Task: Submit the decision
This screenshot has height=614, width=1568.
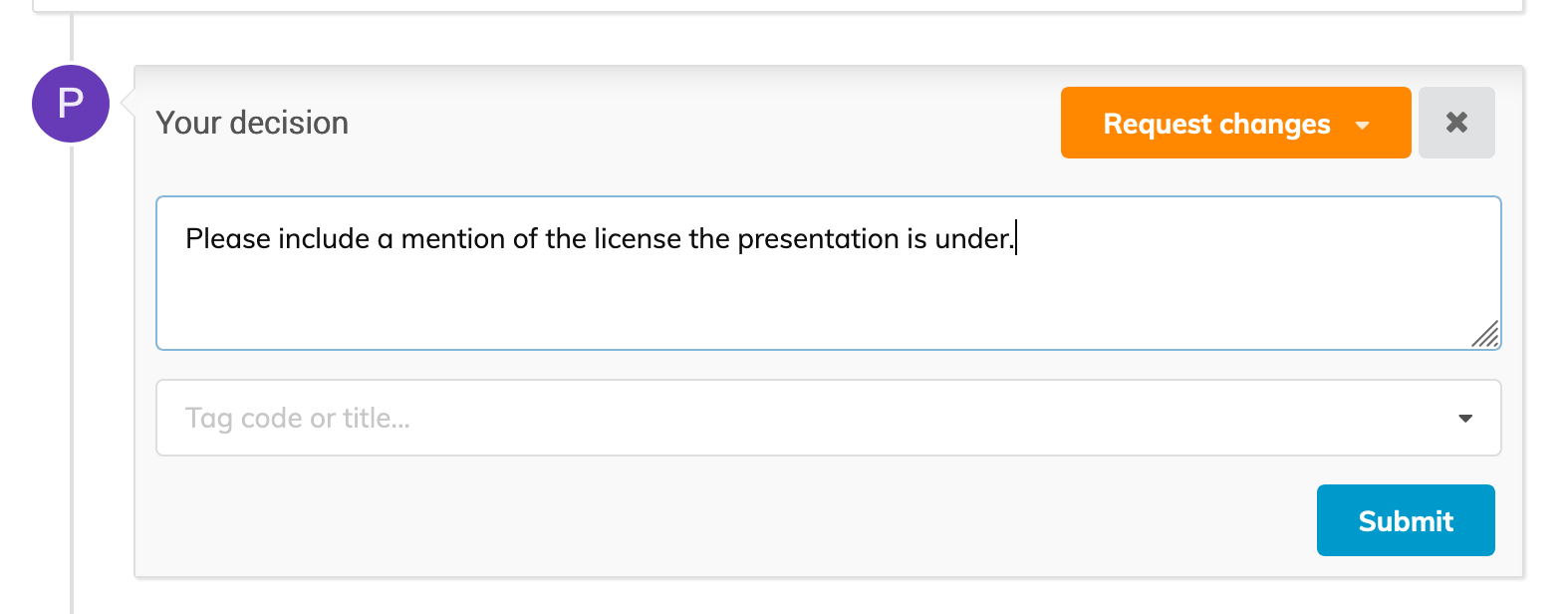Action: (1406, 520)
